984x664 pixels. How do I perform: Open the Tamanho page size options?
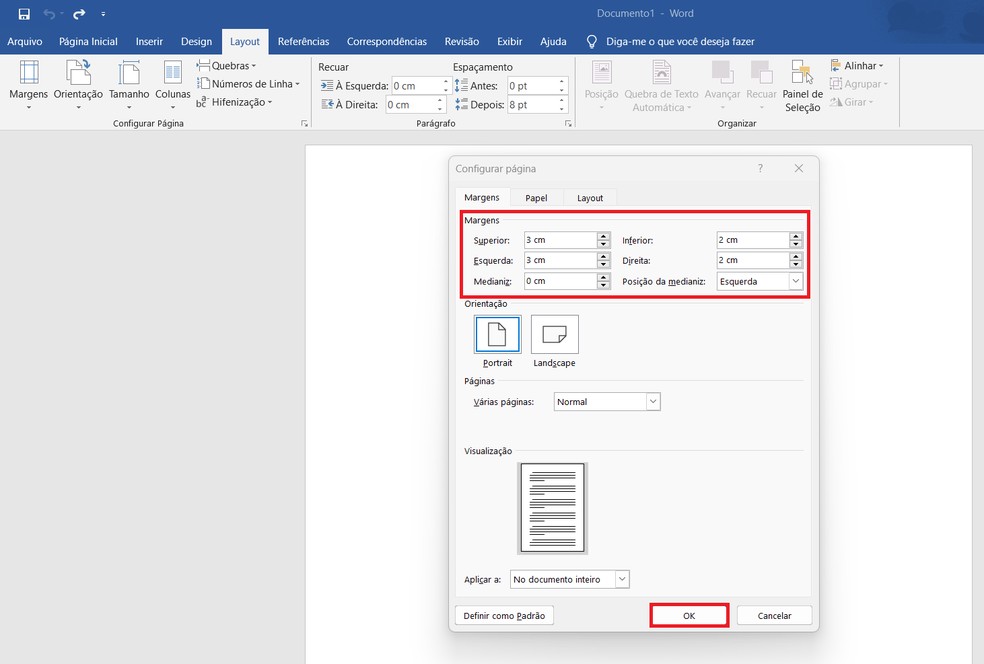pyautogui.click(x=128, y=85)
